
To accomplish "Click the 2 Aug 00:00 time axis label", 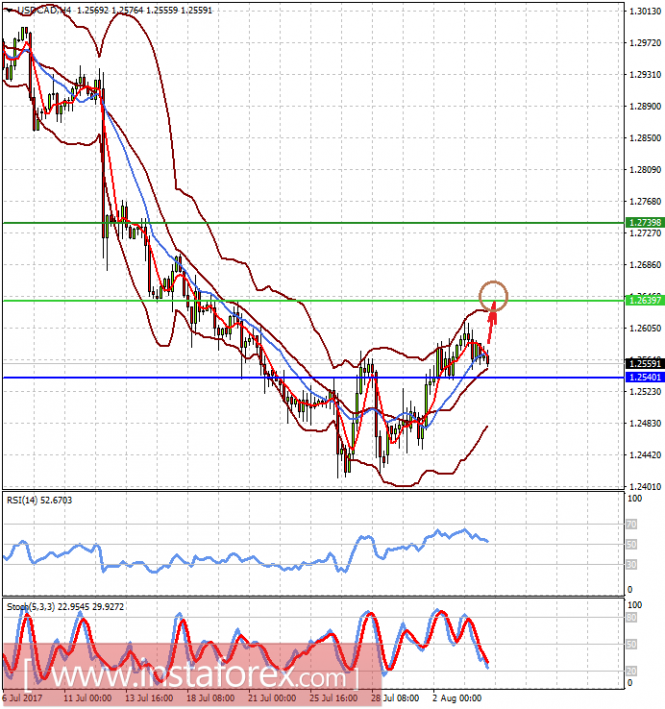I will (x=456, y=698).
